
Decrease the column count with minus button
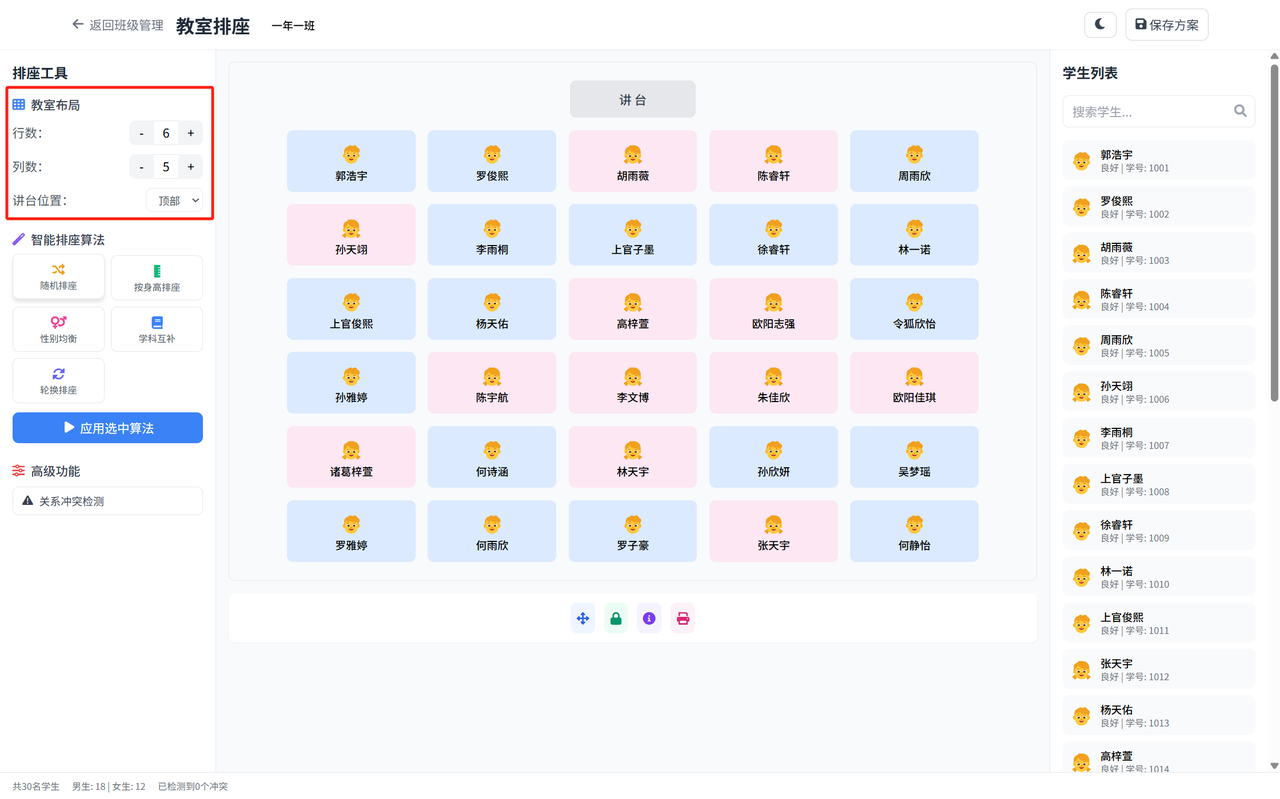pos(141,167)
